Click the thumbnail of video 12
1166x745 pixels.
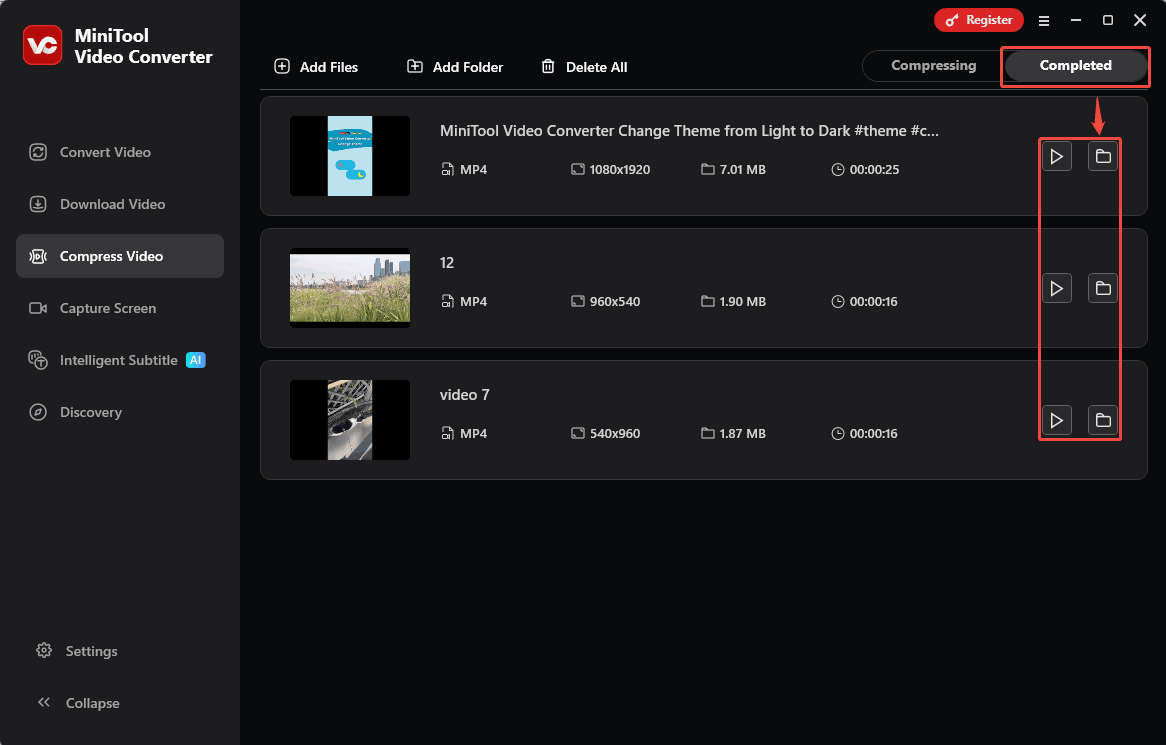click(x=349, y=288)
